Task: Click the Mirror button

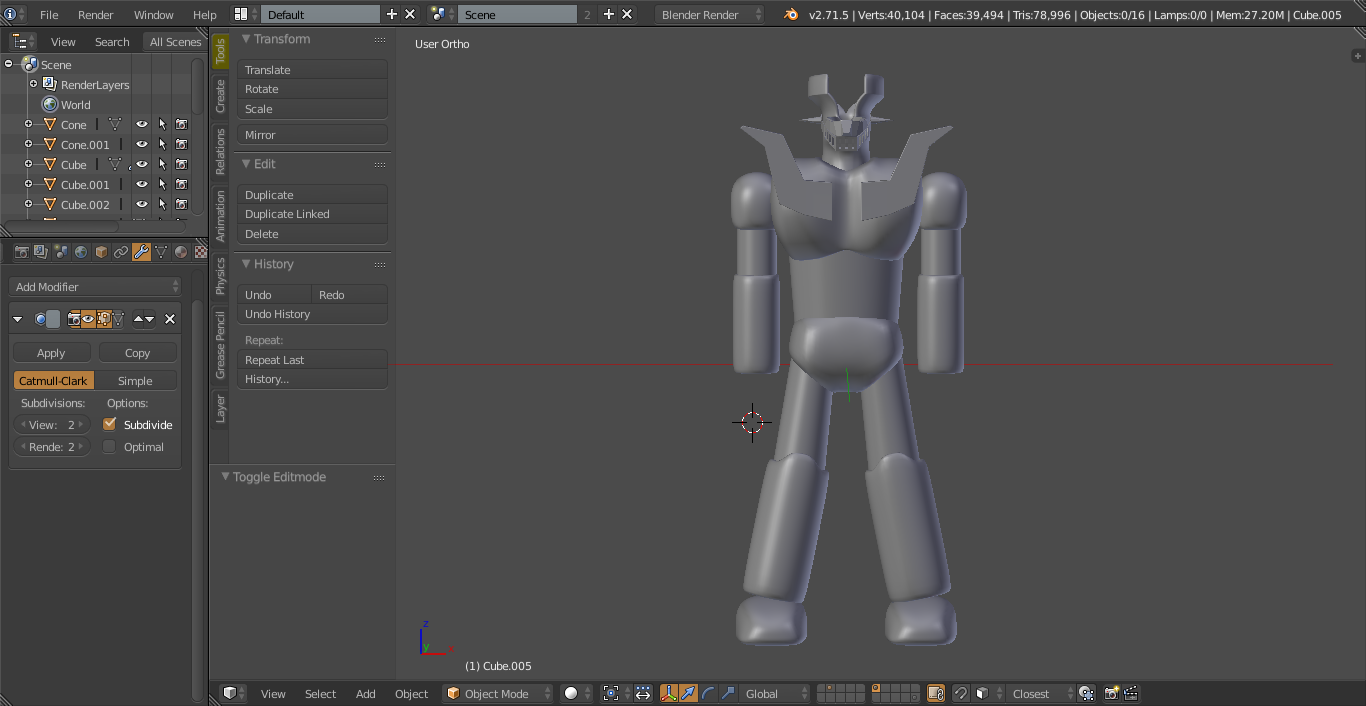Action: pyautogui.click(x=312, y=135)
